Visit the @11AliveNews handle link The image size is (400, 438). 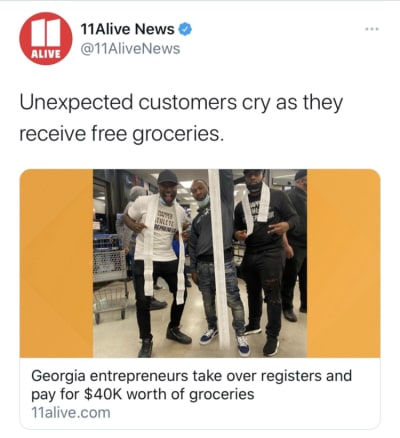click(130, 49)
